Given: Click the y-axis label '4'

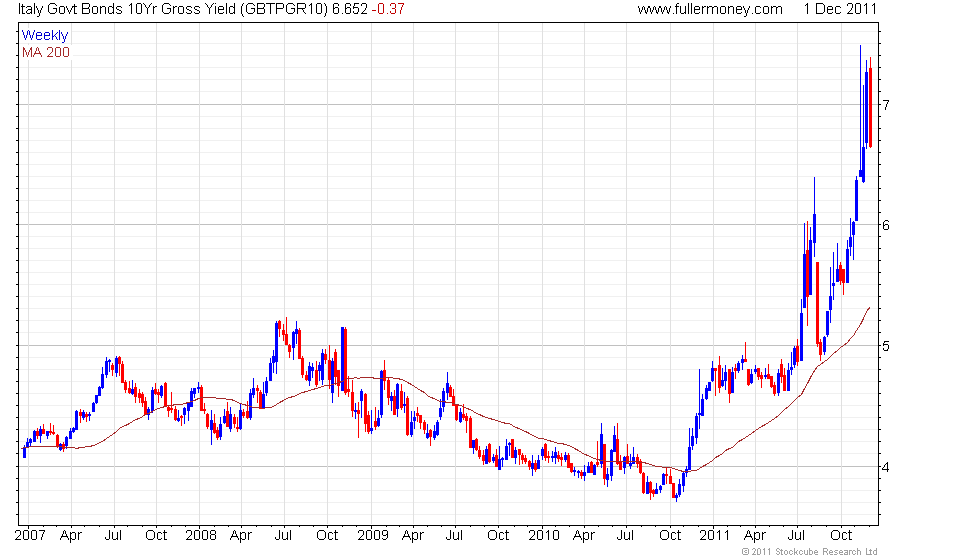Looking at the screenshot, I should click(885, 468).
